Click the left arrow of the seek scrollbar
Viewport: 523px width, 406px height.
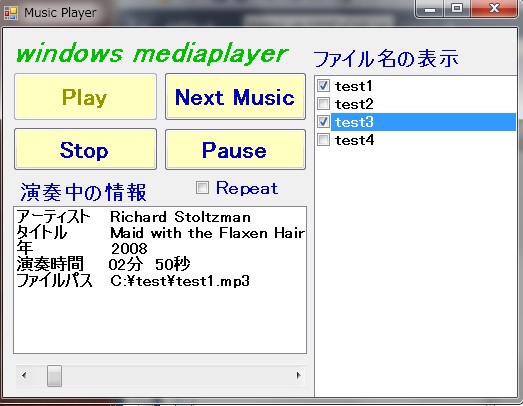(24, 375)
